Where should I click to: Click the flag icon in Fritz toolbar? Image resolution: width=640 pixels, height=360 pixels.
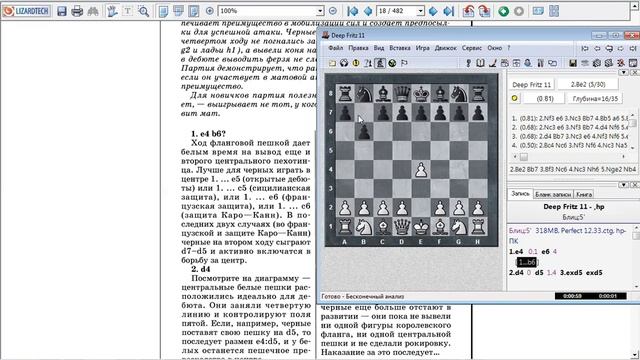point(404,63)
